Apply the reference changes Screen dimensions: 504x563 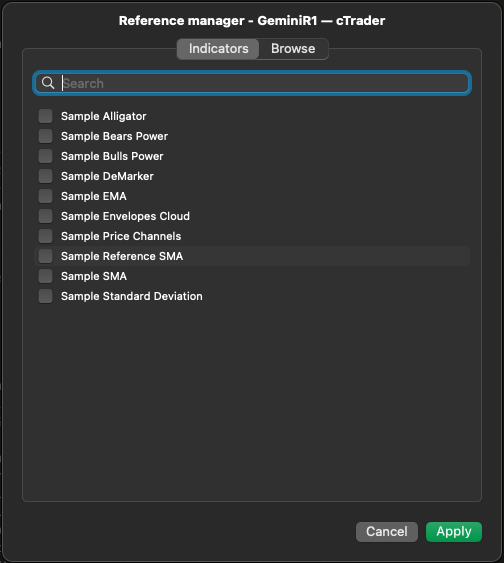454,531
